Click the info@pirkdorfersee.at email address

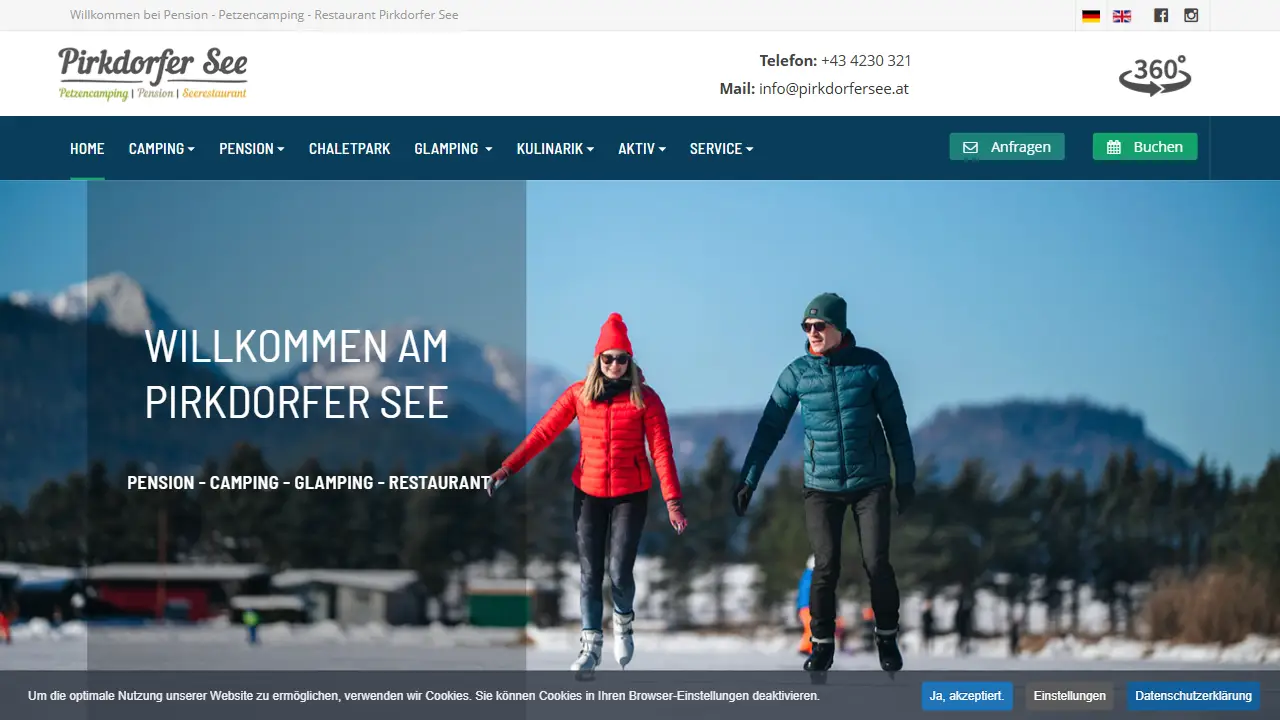tap(834, 88)
